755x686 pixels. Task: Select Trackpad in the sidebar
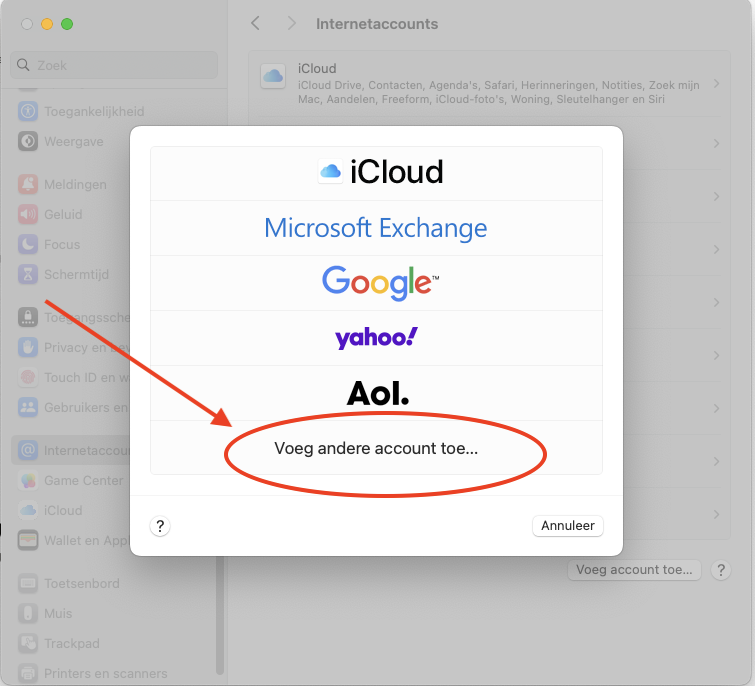[71, 644]
